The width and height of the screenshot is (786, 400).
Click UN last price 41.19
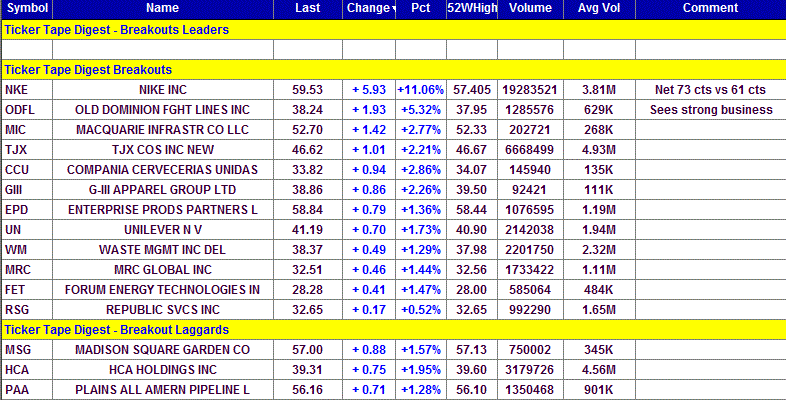point(308,230)
